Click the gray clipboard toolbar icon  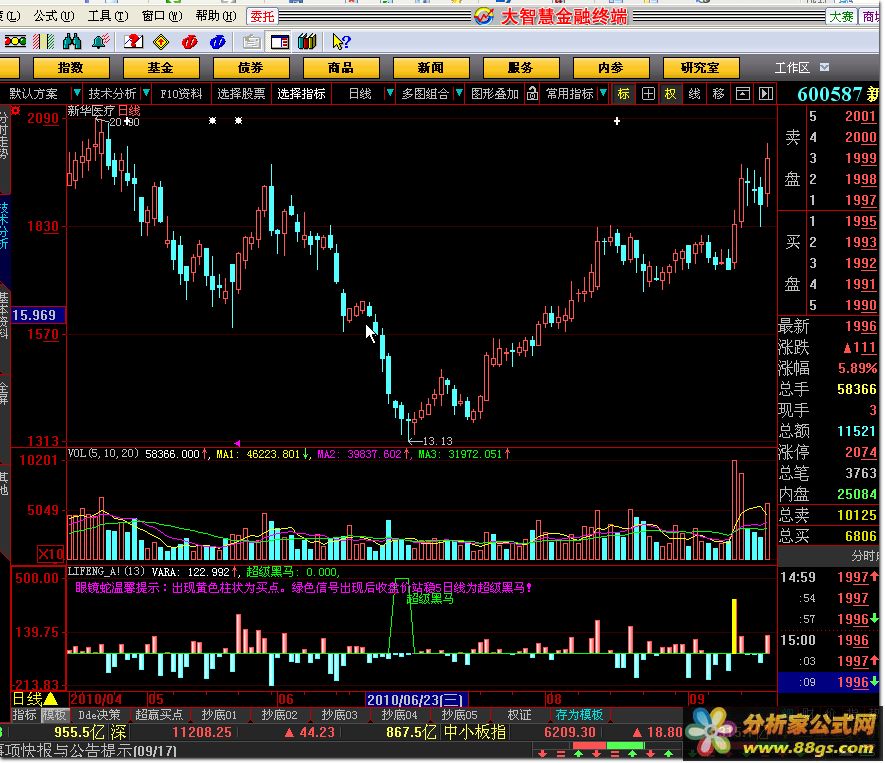pyautogui.click(x=251, y=41)
